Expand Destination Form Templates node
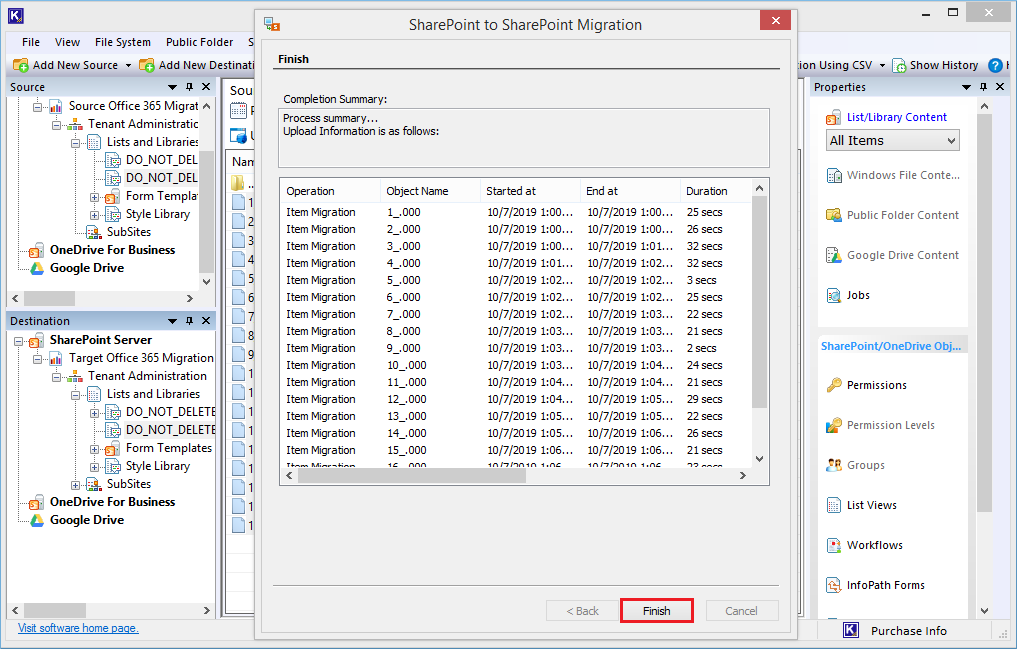The height and width of the screenshot is (649, 1017). (x=95, y=449)
